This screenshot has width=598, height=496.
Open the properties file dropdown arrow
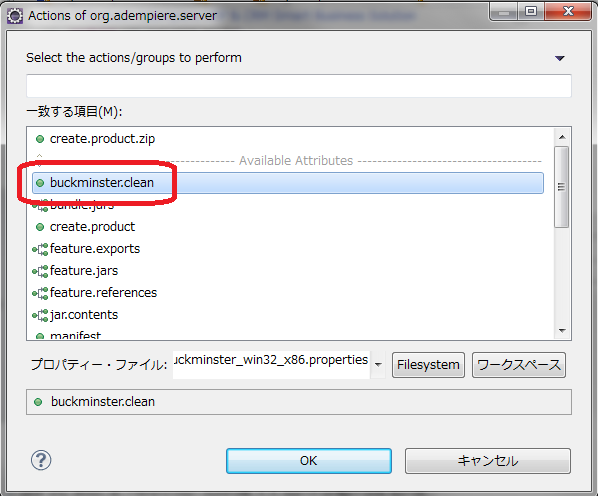pyautogui.click(x=378, y=365)
